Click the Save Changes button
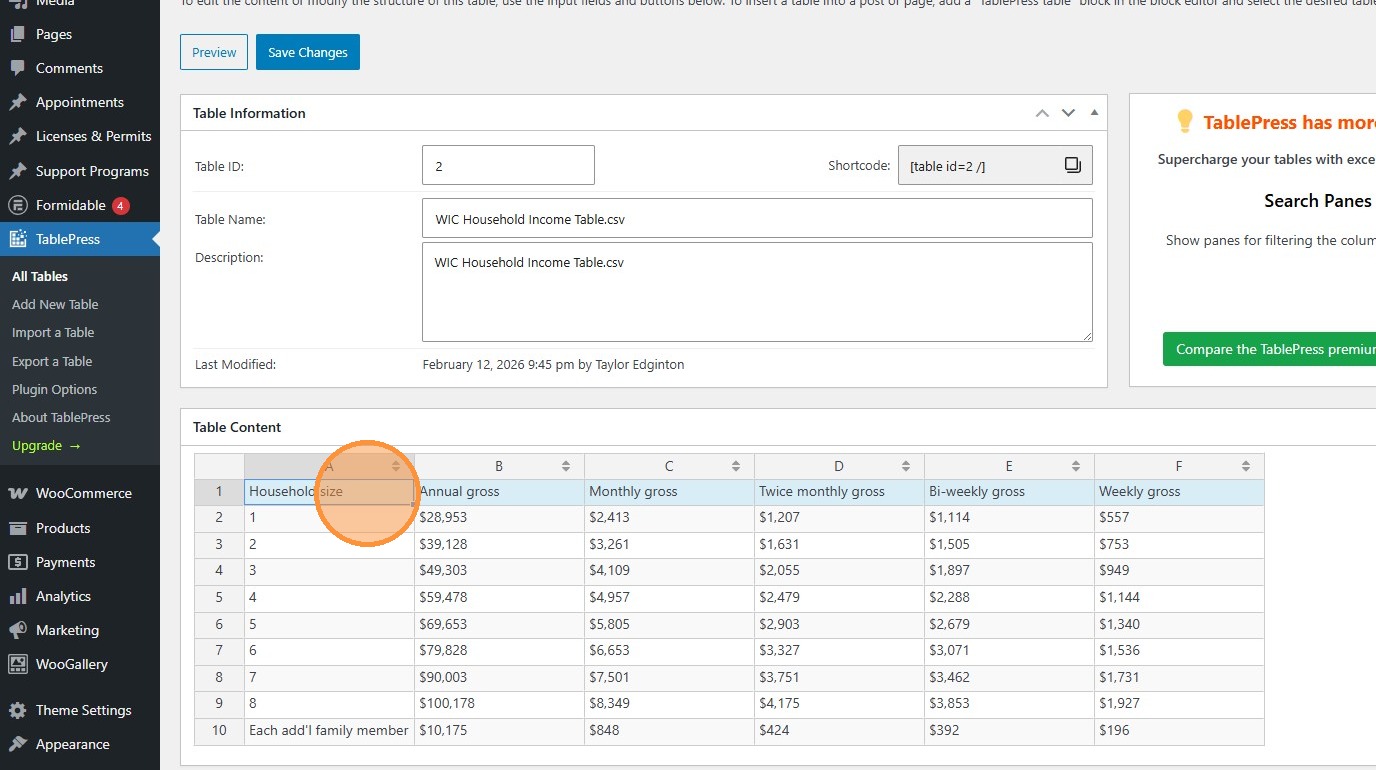The height and width of the screenshot is (770, 1376). coord(307,52)
